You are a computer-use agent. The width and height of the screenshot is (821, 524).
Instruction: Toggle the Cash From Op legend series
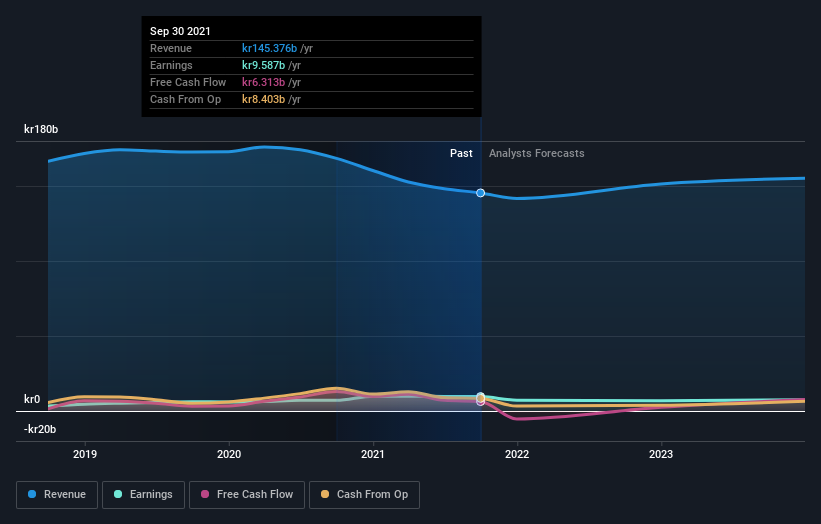pyautogui.click(x=364, y=495)
